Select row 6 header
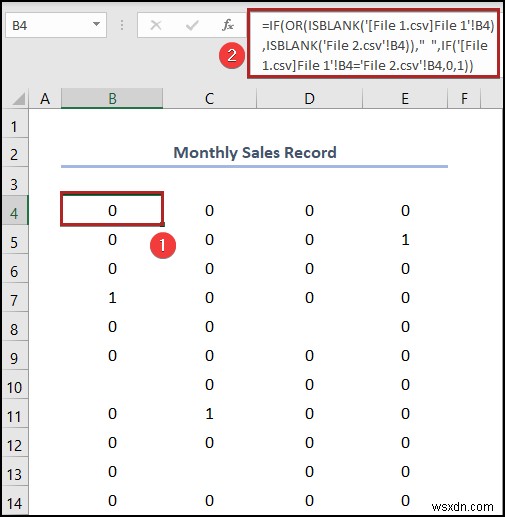The image size is (505, 517). click(x=15, y=268)
